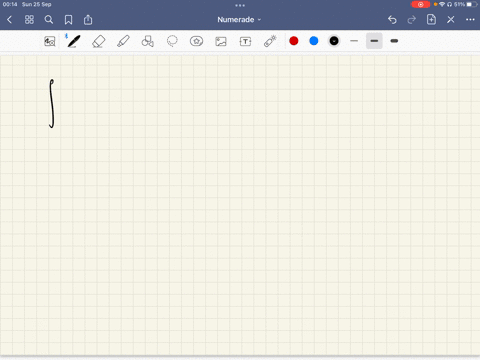Select the Lasso selection tool
480x360 pixels.
(172, 41)
